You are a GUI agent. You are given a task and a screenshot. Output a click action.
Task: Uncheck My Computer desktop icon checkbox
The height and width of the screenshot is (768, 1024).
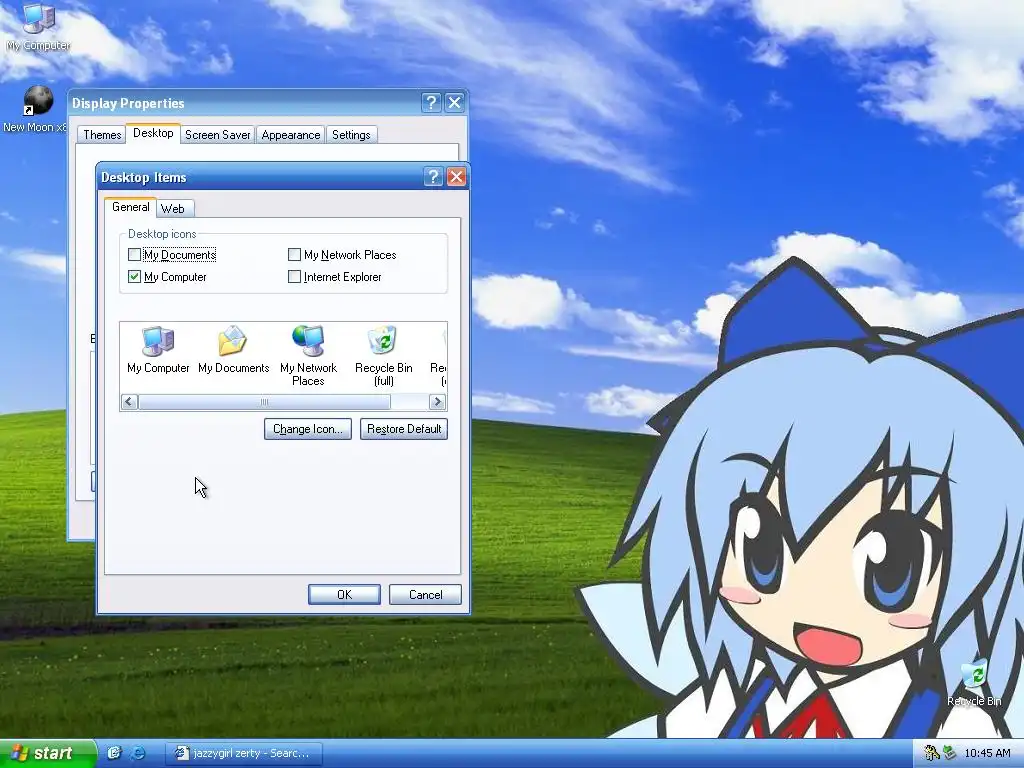(135, 277)
